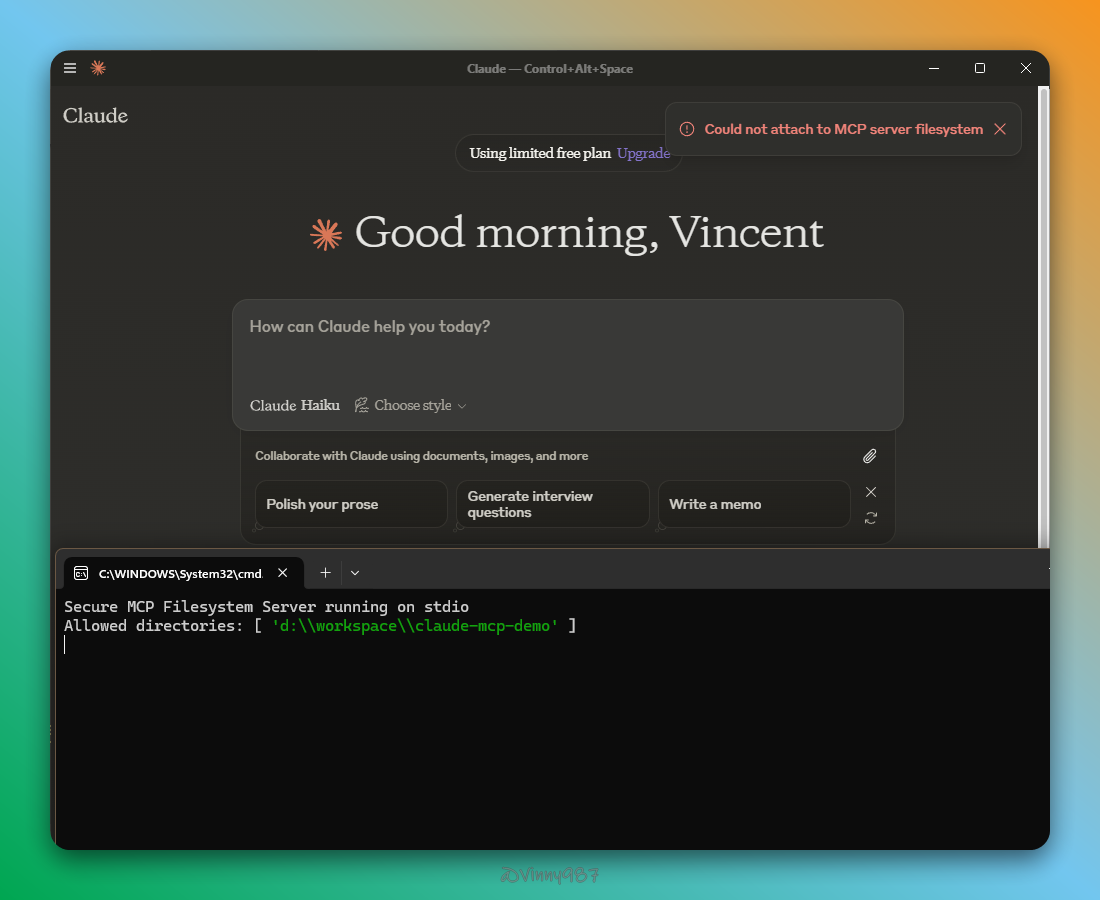Type in the 'How can Claude help' field
The width and height of the screenshot is (1100, 900).
click(x=567, y=345)
